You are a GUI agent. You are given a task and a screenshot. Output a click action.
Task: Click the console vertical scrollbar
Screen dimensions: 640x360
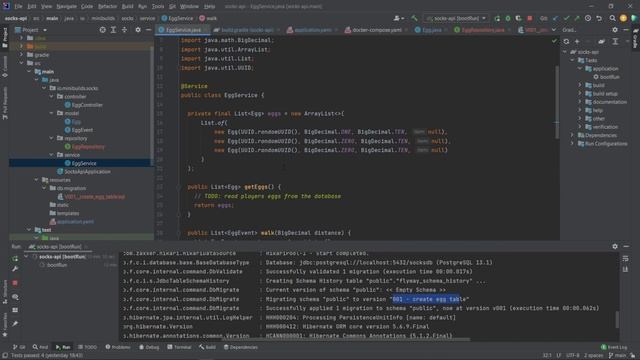tap(617, 320)
